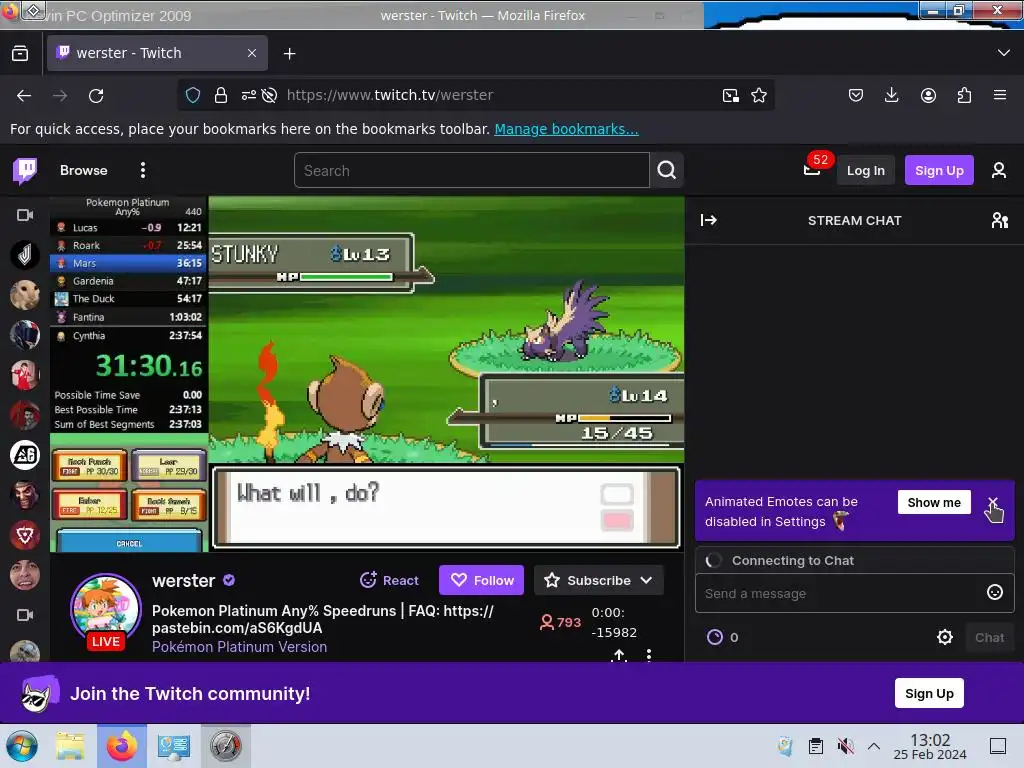Open the user profile menu icon

999,170
